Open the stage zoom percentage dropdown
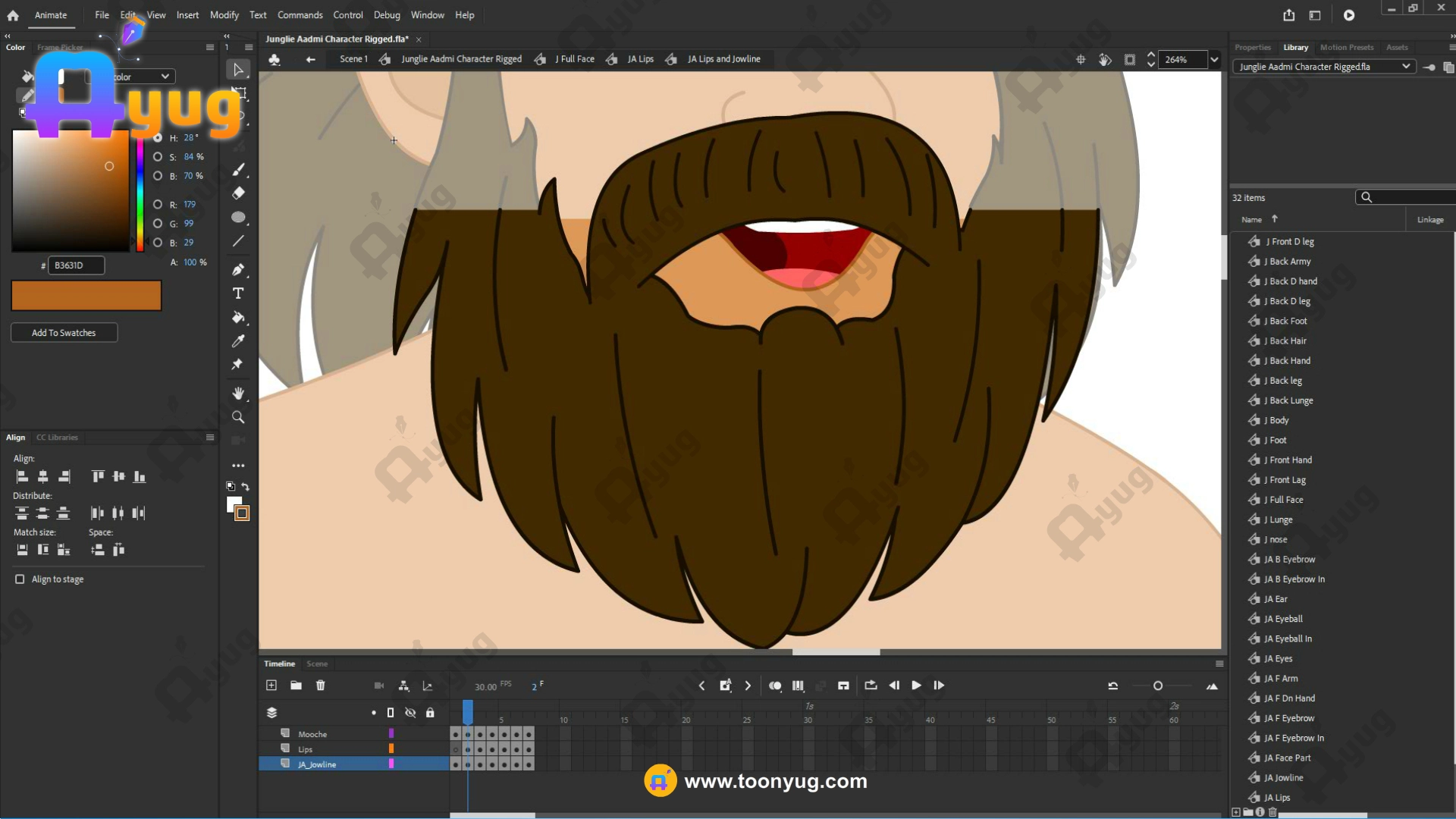The height and width of the screenshot is (819, 1456). coord(1214,60)
